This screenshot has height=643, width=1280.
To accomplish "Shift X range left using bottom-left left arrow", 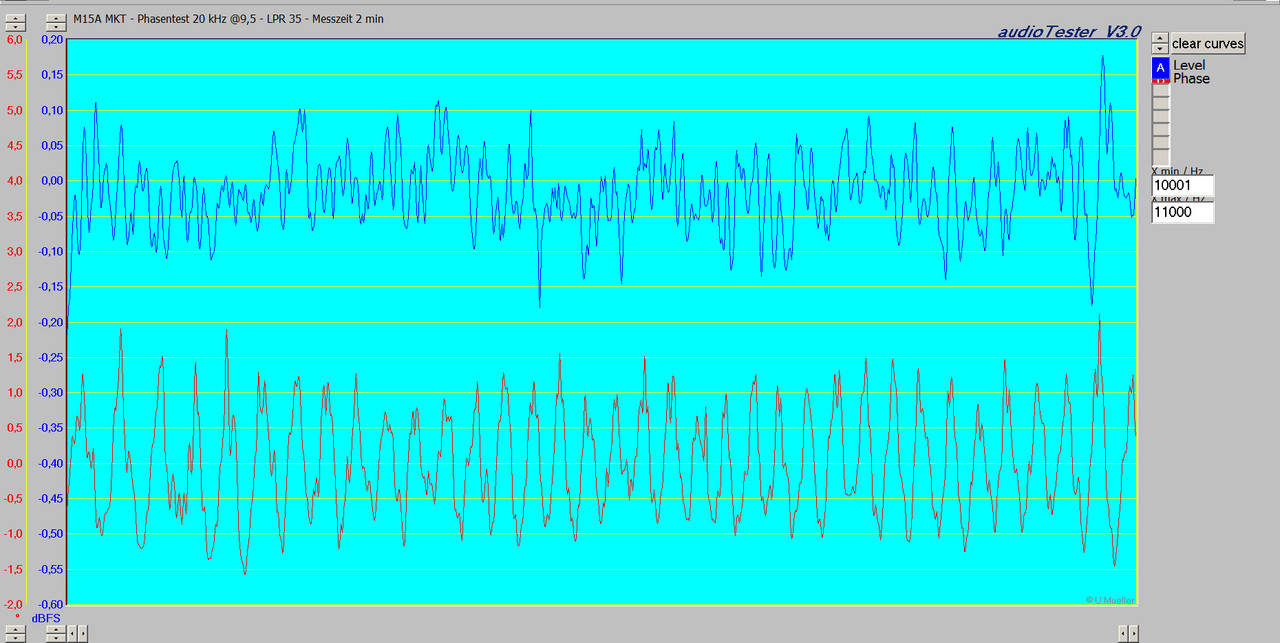I will [72, 633].
